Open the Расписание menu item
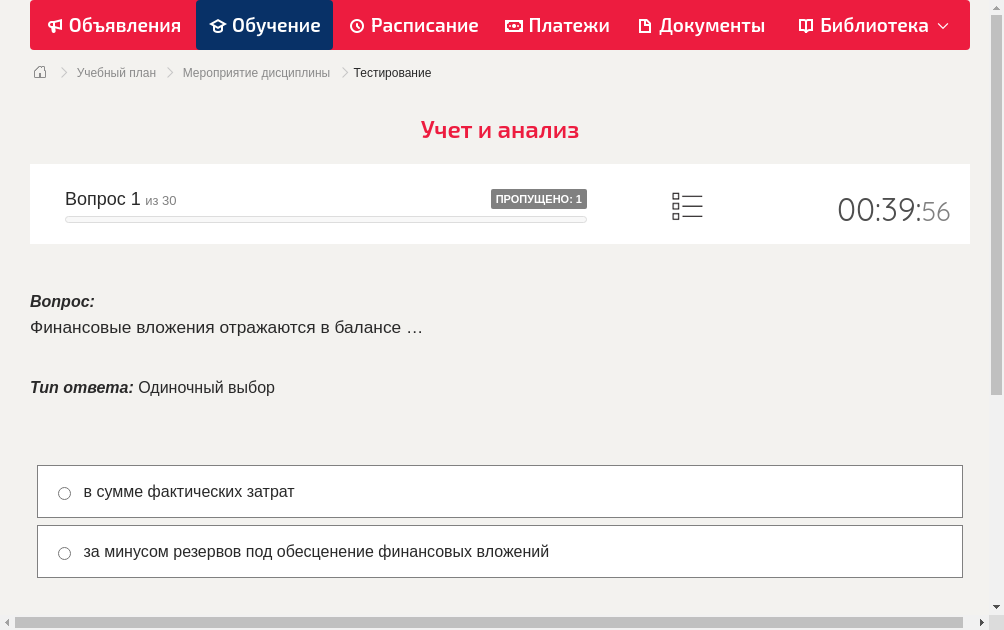Image resolution: width=1004 pixels, height=630 pixels. pos(414,25)
